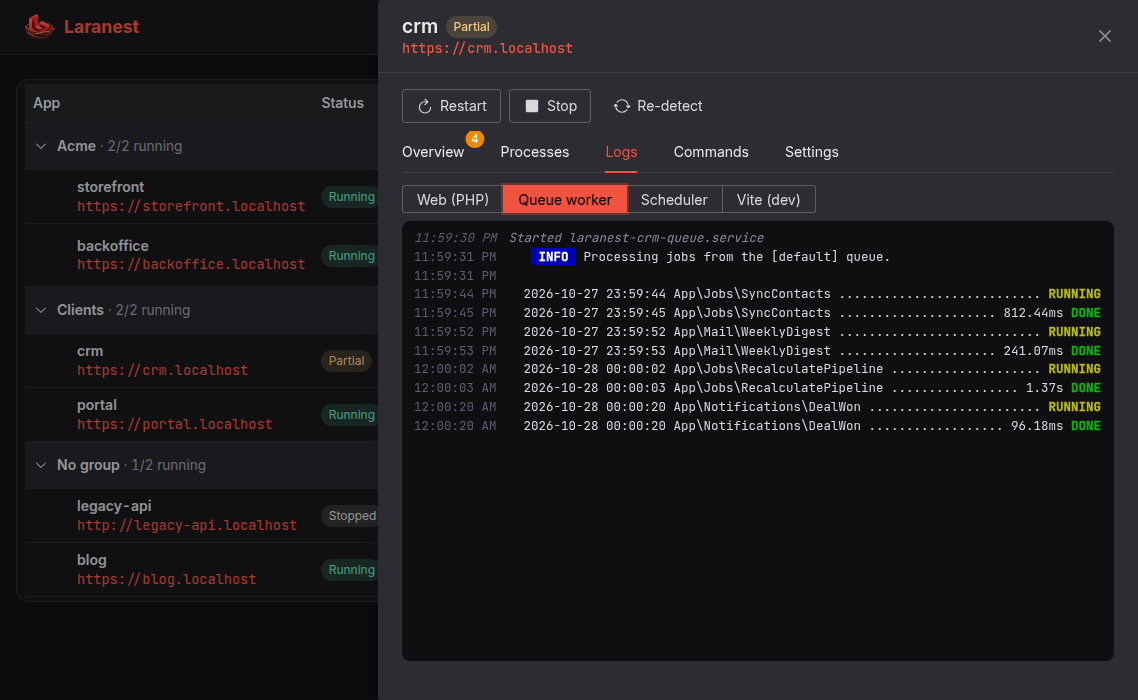Click the orange 4 badge on Overview
This screenshot has height=700, width=1138.
(475, 139)
